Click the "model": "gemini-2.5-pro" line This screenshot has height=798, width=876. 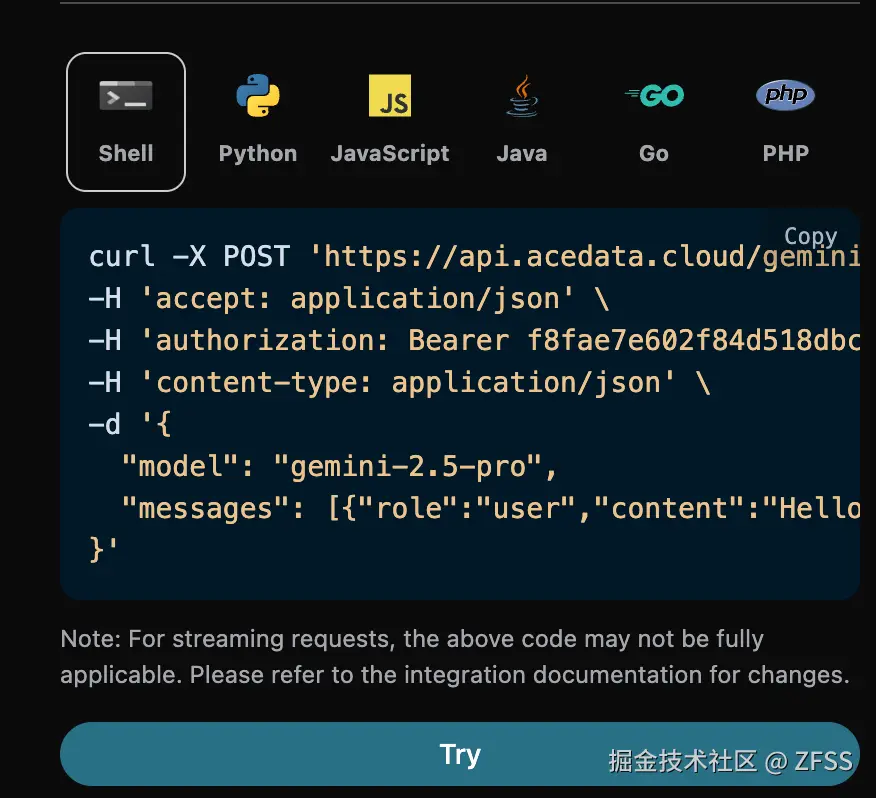(340, 467)
